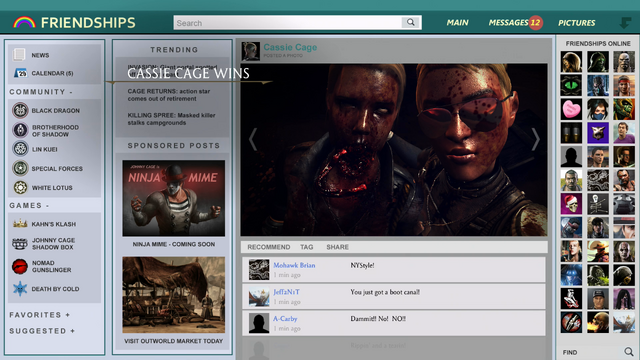Open Mohawk Brian's profile link
The image size is (640, 360).
294,265
